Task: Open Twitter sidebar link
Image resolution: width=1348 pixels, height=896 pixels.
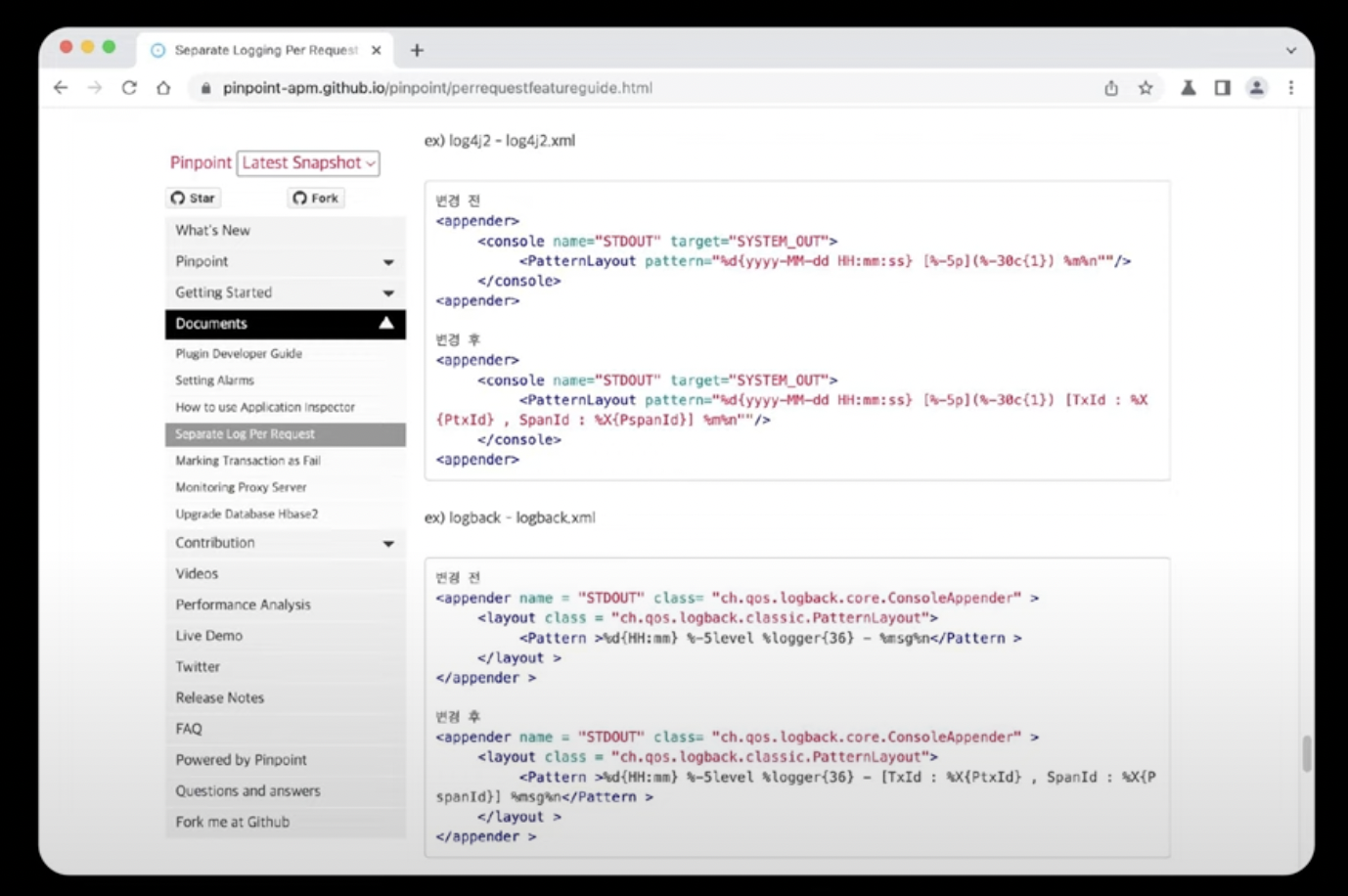Action: point(285,667)
